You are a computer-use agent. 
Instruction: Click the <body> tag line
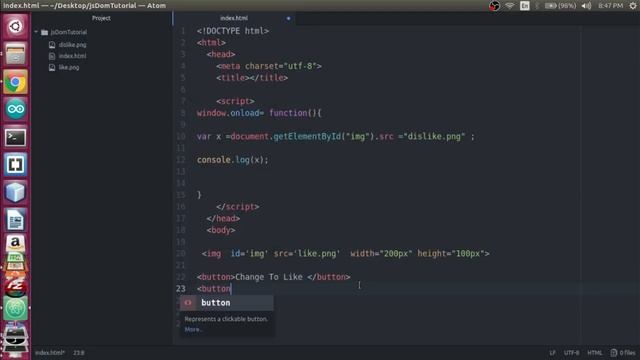pyautogui.click(x=221, y=230)
